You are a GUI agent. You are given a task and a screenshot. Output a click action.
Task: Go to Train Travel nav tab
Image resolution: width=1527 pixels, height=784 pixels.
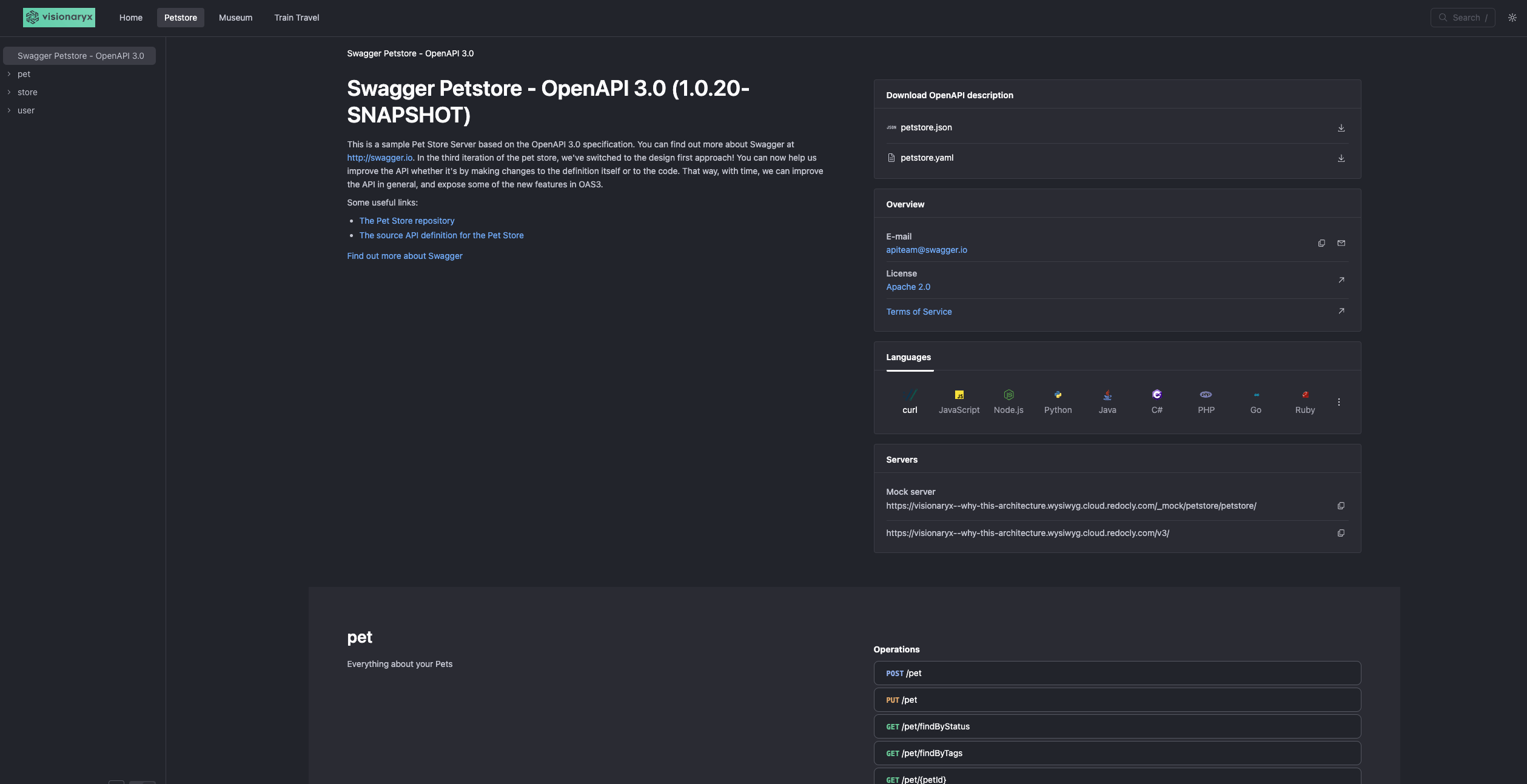pos(296,18)
